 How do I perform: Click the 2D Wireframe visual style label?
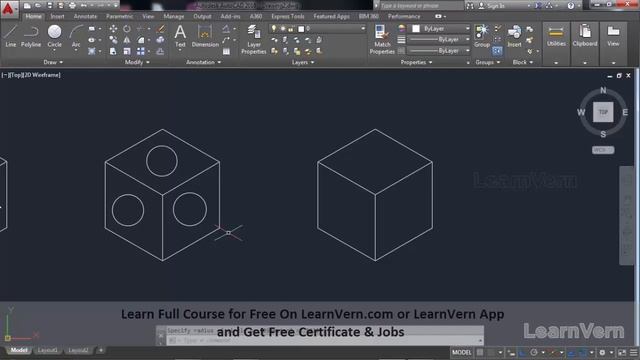tap(41, 75)
